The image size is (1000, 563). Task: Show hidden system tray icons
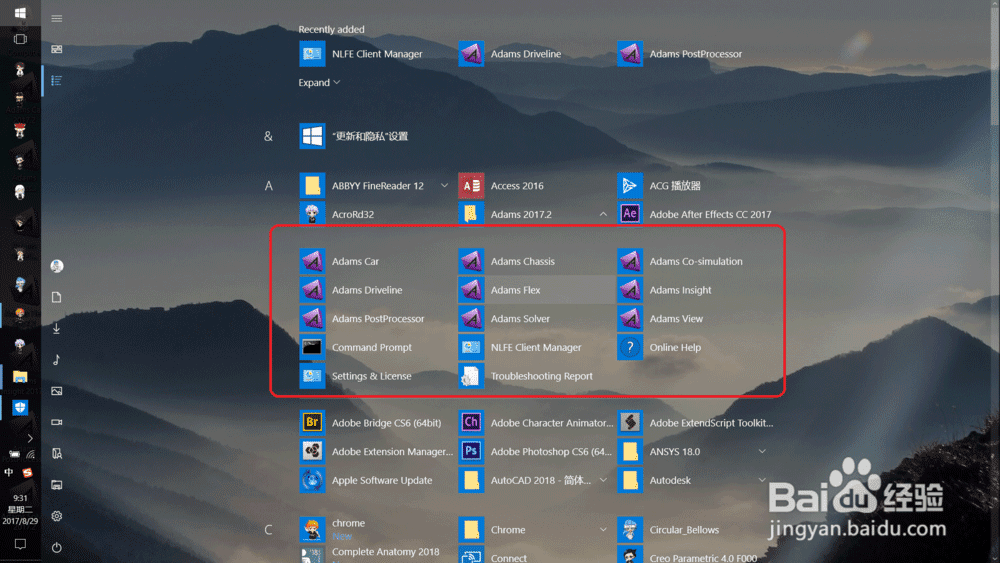29,438
